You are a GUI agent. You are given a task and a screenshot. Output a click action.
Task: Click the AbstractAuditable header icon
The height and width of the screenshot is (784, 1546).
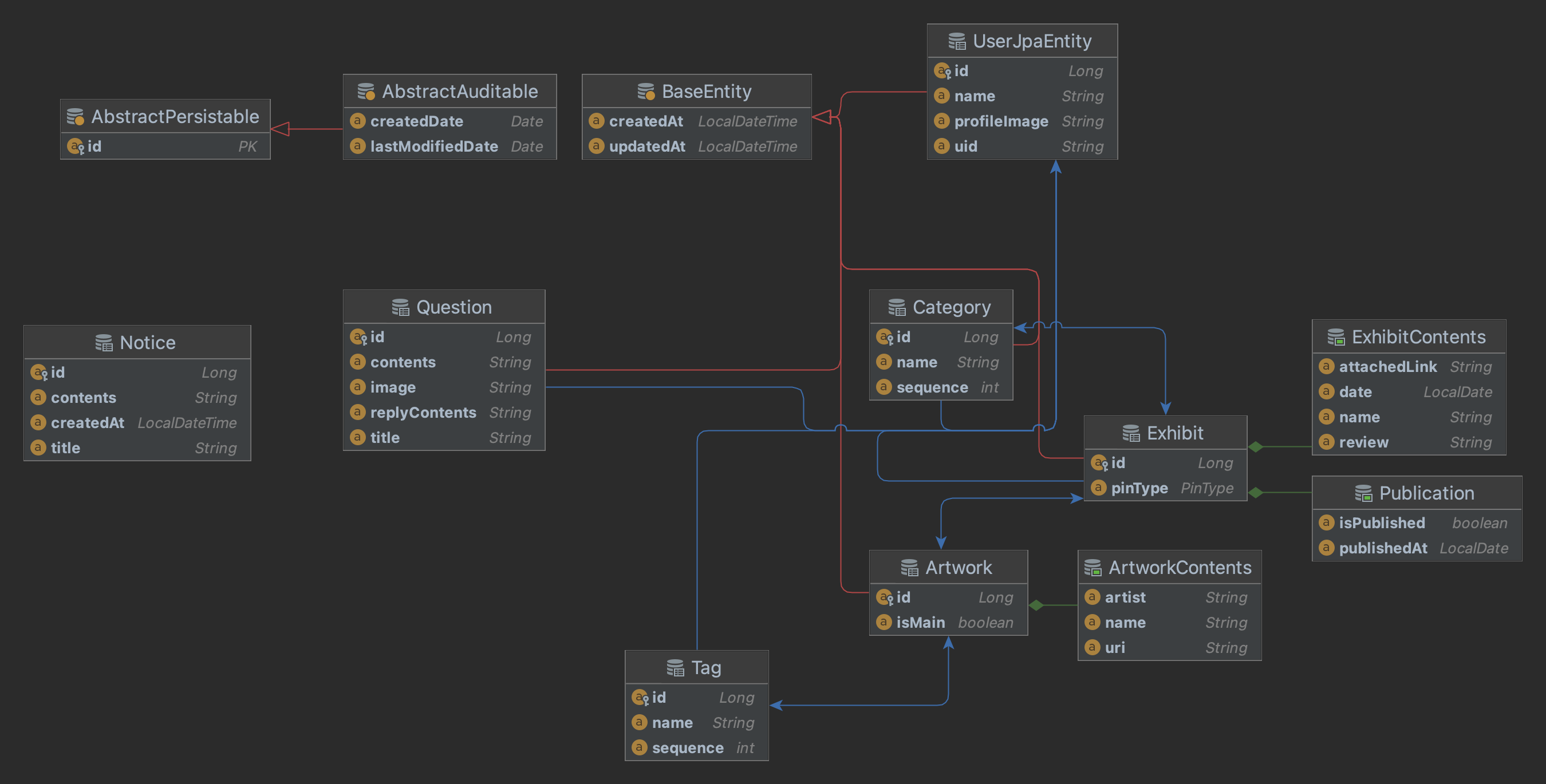[366, 91]
